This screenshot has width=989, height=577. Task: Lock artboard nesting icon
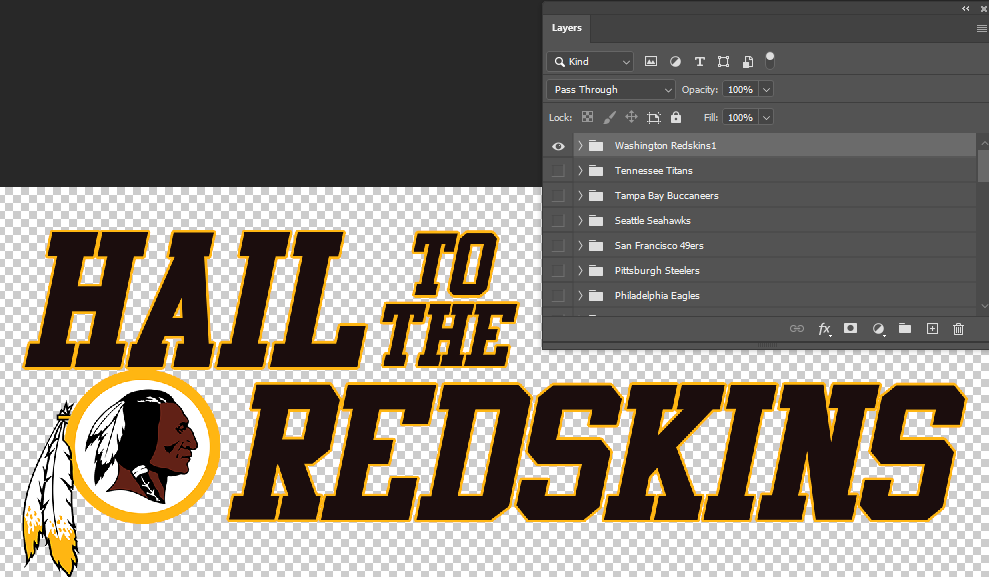[653, 117]
